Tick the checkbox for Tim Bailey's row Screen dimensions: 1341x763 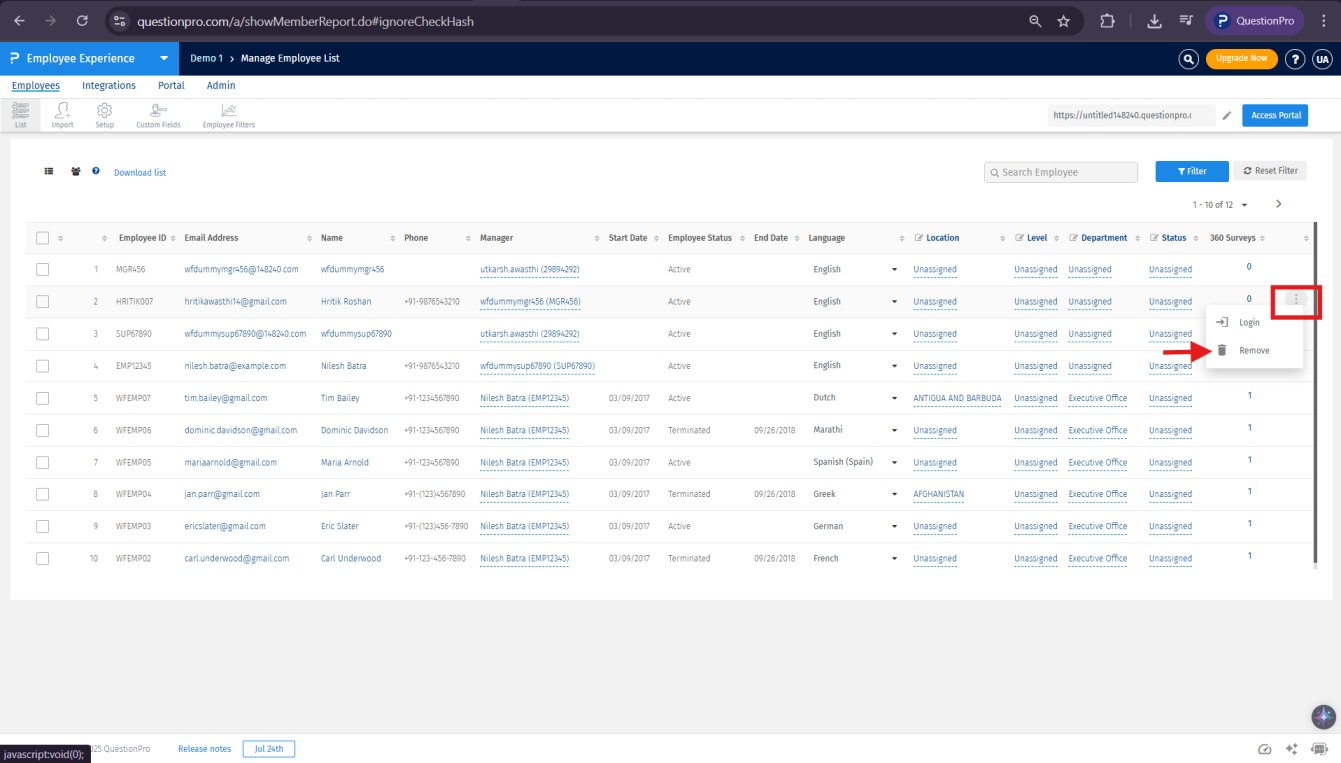click(x=42, y=398)
